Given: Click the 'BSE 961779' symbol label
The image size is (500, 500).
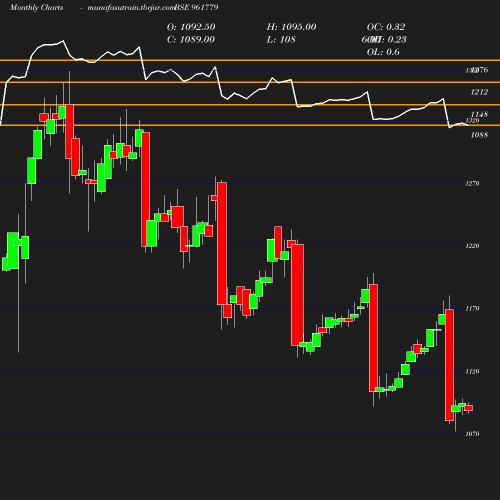Looking at the screenshot, I should tap(197, 7).
